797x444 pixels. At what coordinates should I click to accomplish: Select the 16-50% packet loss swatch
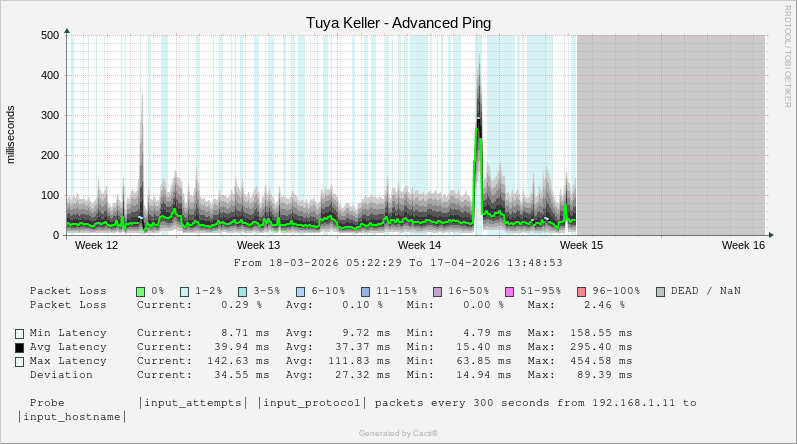(437, 291)
